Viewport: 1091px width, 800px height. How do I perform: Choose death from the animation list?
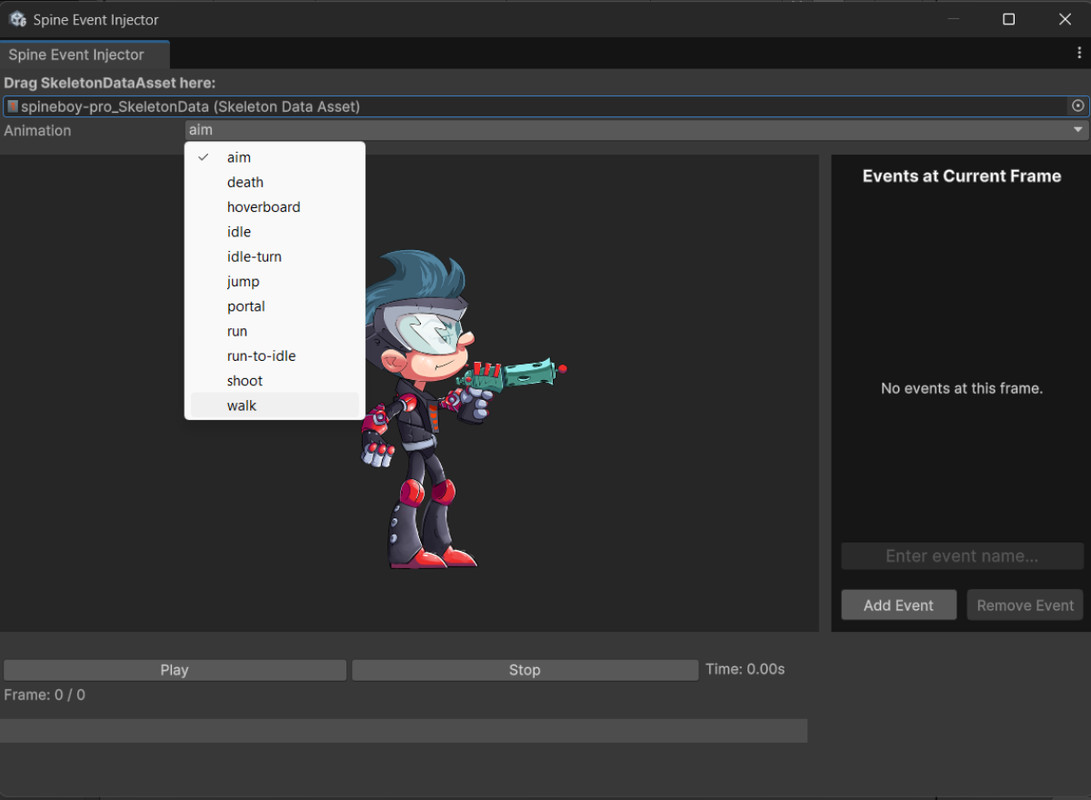[x=275, y=182]
